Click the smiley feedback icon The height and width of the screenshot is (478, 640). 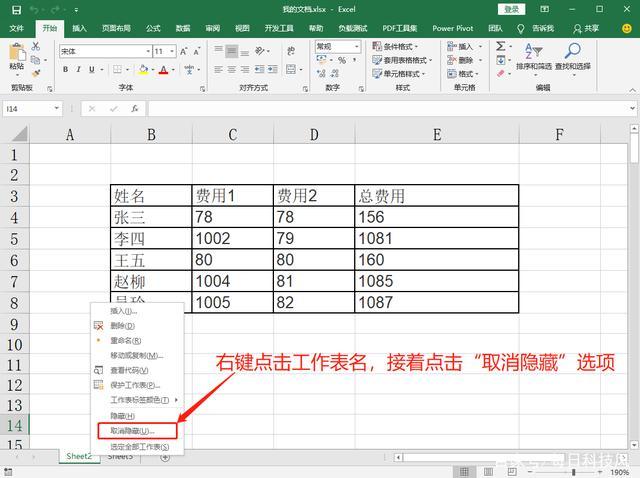[x=627, y=28]
